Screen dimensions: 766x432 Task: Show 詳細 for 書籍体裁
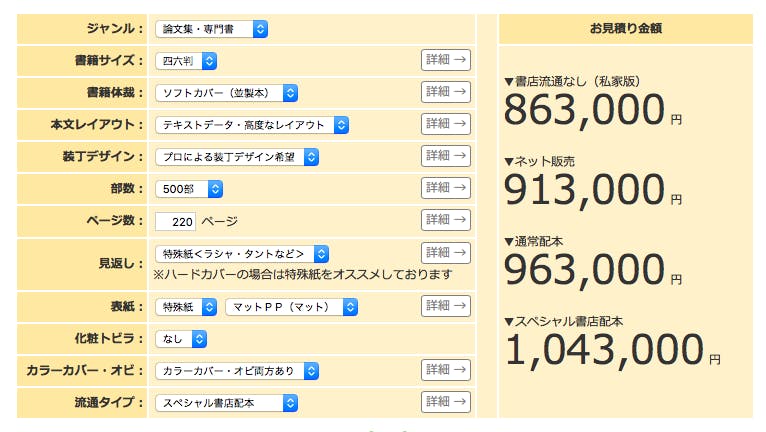pos(445,92)
